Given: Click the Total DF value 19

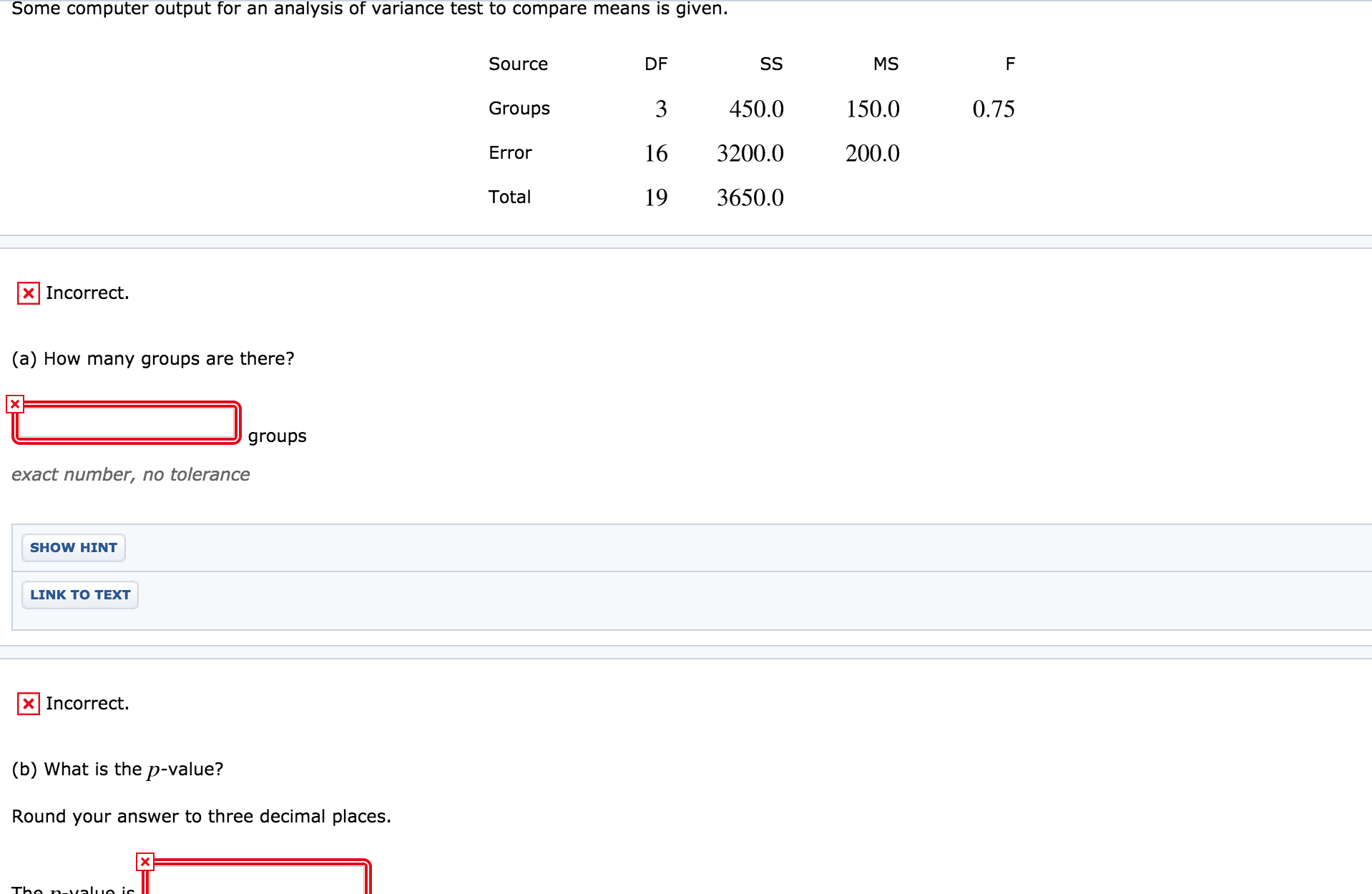Looking at the screenshot, I should point(656,197).
